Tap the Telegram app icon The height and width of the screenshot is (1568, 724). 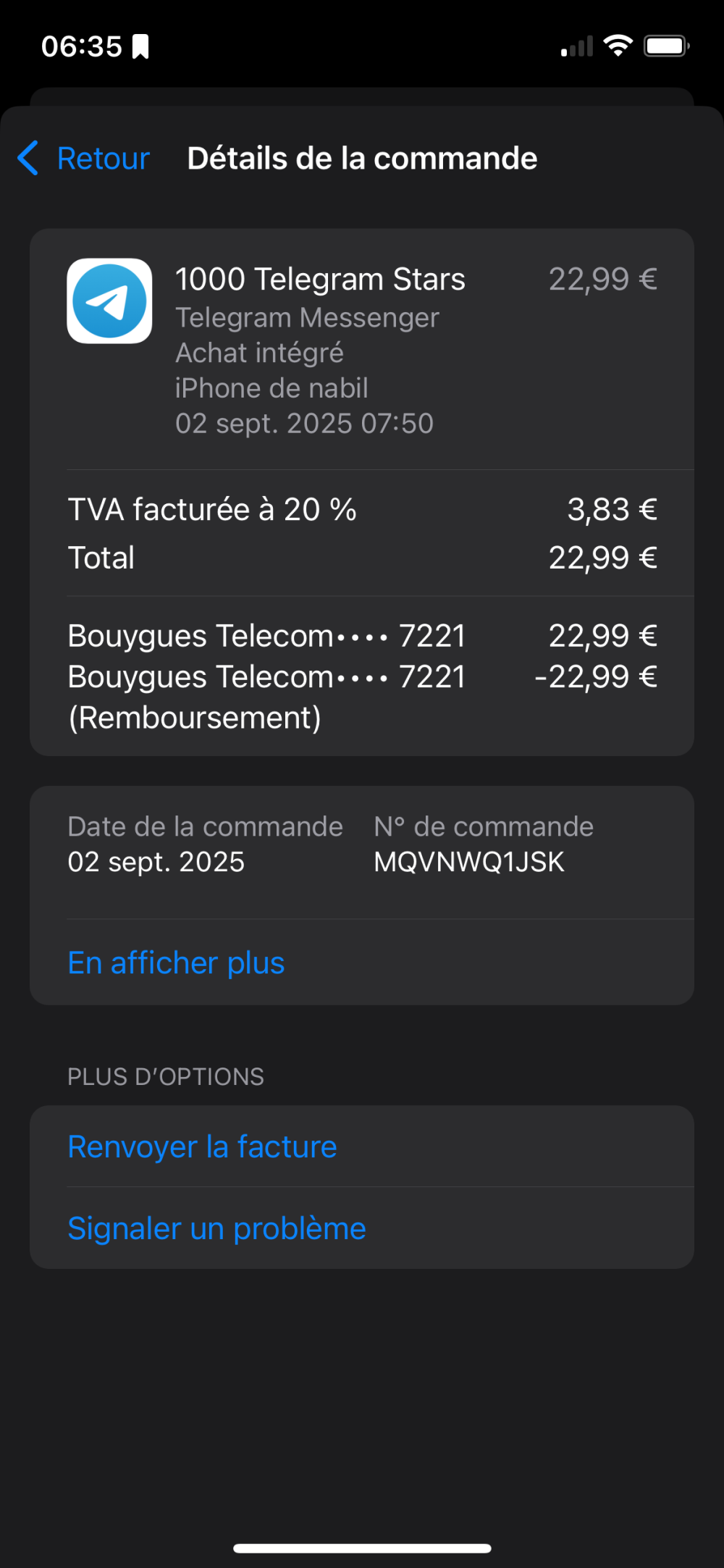pos(109,301)
